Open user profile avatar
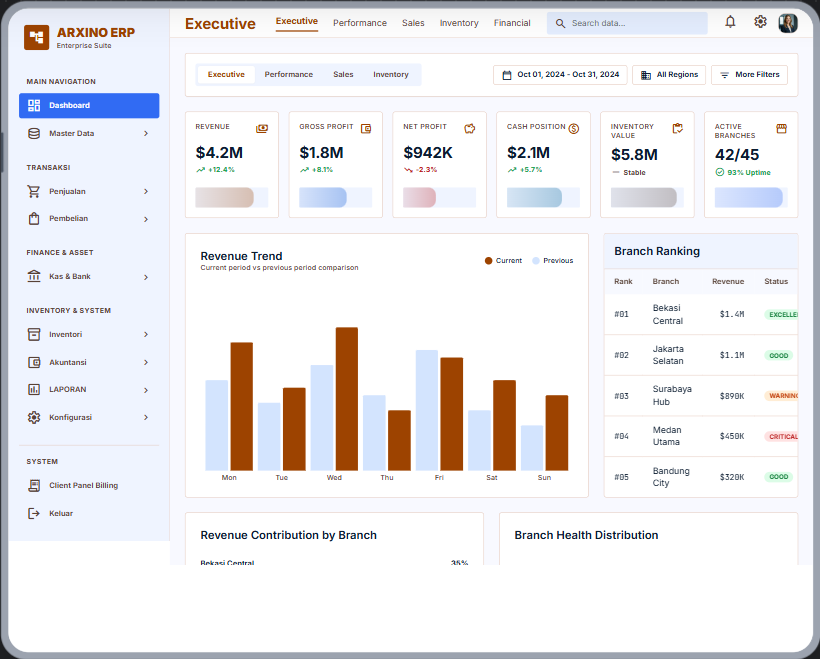The image size is (820, 659). click(788, 23)
